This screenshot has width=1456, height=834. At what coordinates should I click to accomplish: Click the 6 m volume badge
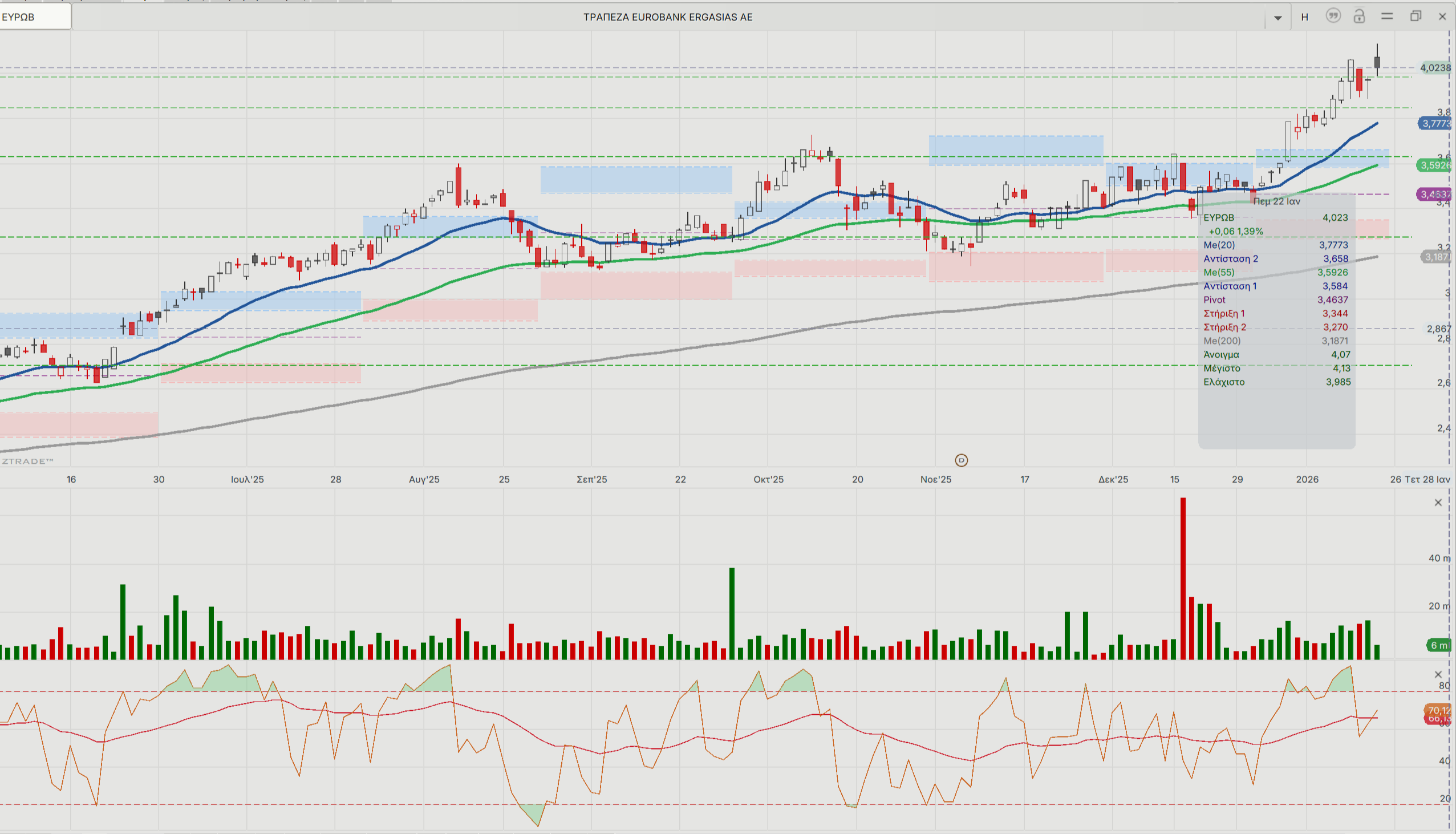[1438, 646]
